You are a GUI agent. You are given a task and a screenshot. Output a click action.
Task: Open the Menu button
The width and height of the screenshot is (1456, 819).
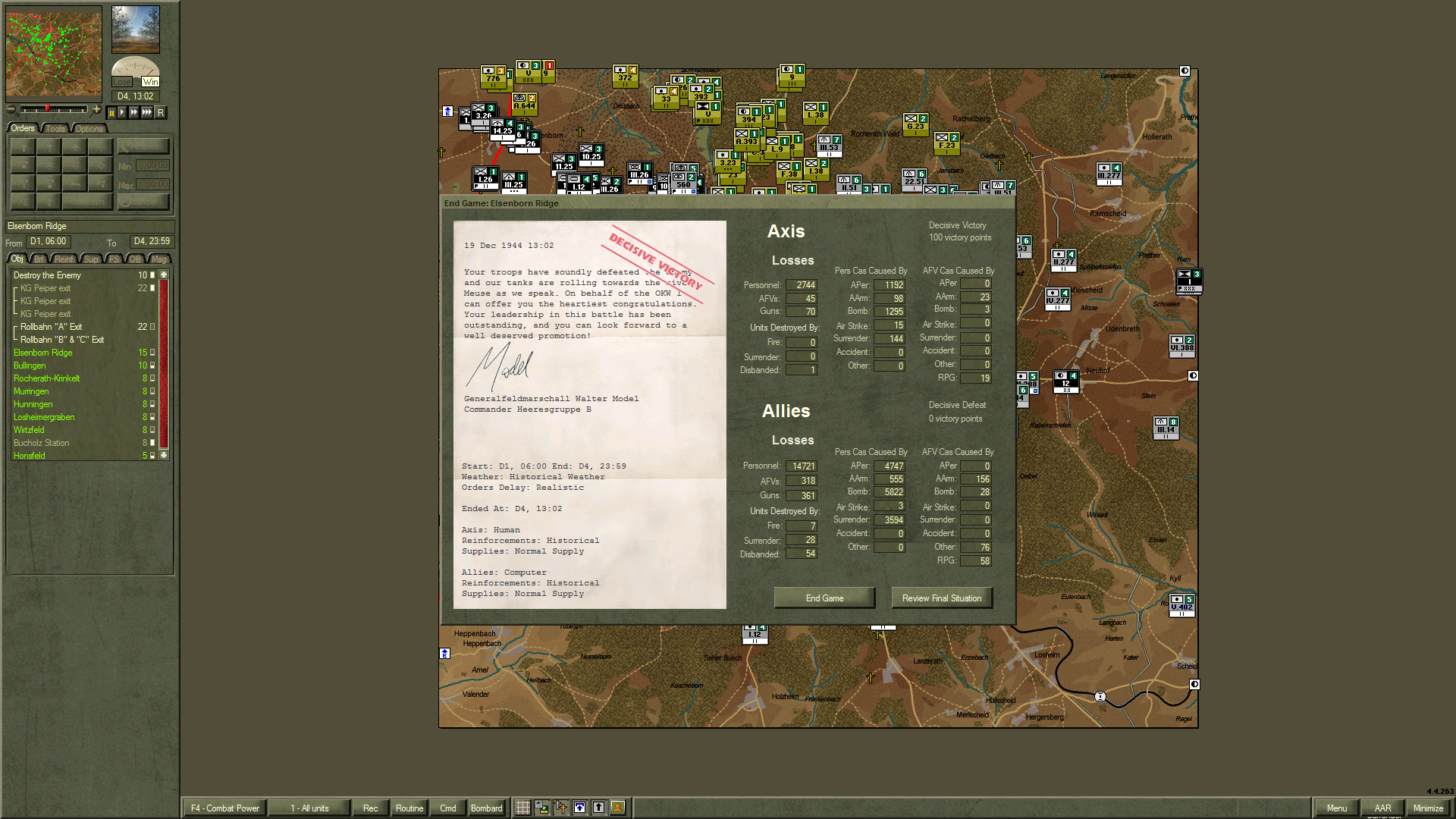pyautogui.click(x=1337, y=808)
